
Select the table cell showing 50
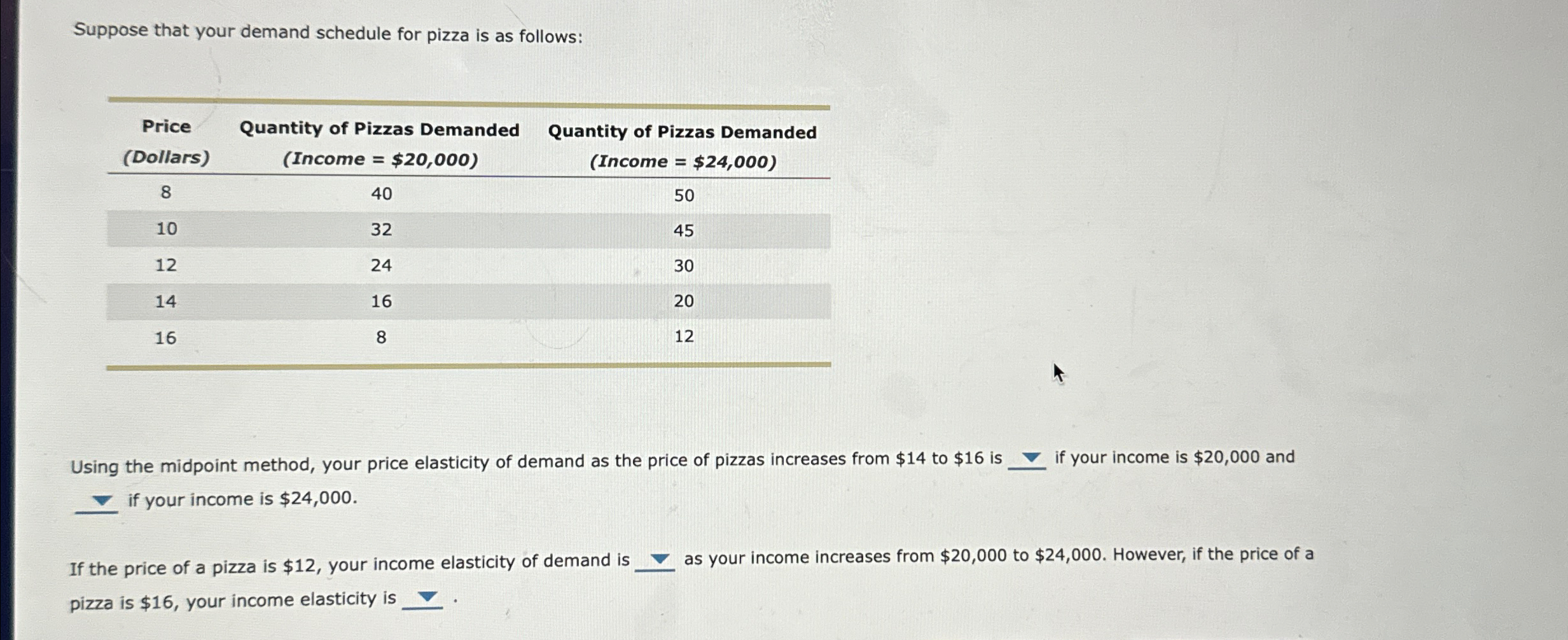pos(684,195)
